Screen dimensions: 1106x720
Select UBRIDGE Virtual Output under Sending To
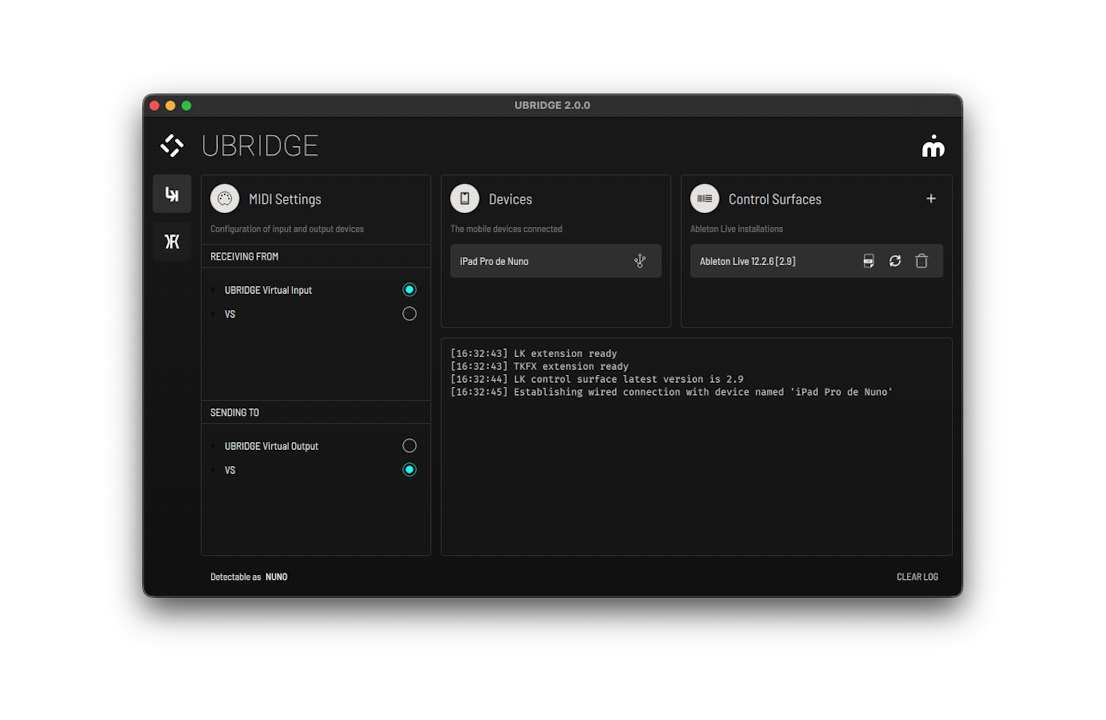[409, 446]
